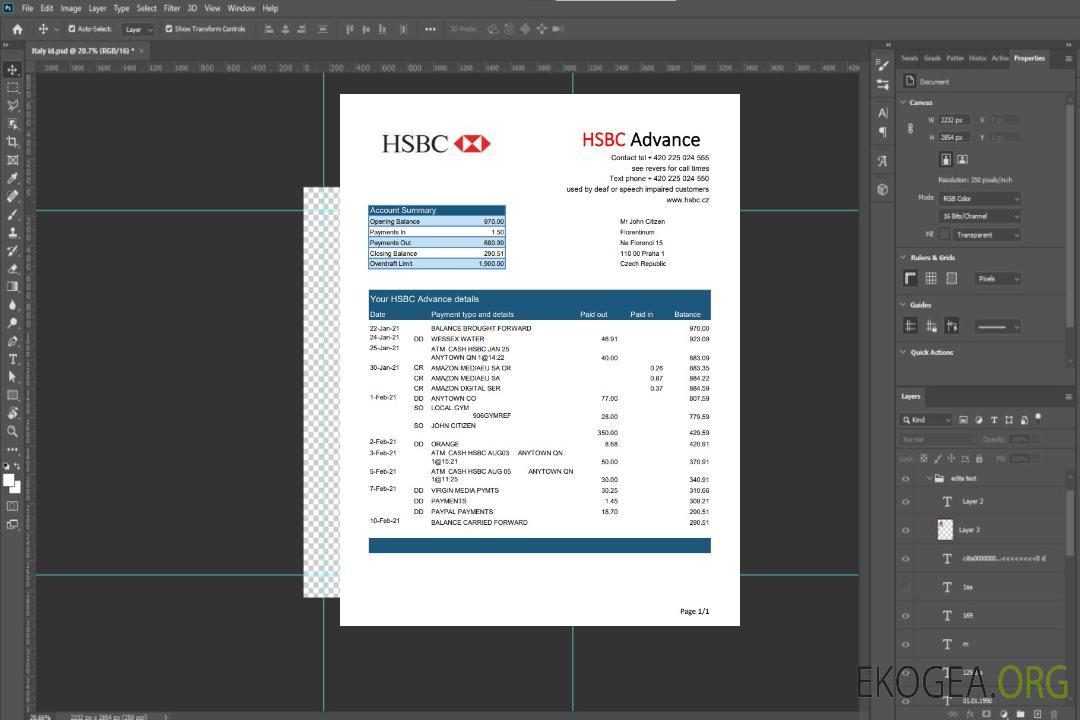Screen dimensions: 1080x720
Task: Collapse the 'edita text' layer group
Action: (x=929, y=478)
